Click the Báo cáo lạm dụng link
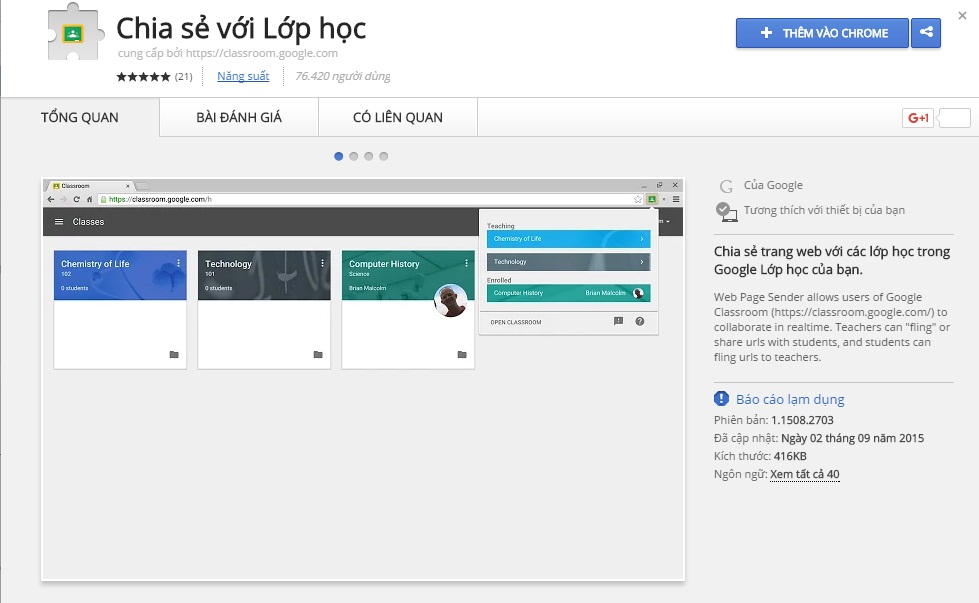The width and height of the screenshot is (979, 603). [x=790, y=399]
